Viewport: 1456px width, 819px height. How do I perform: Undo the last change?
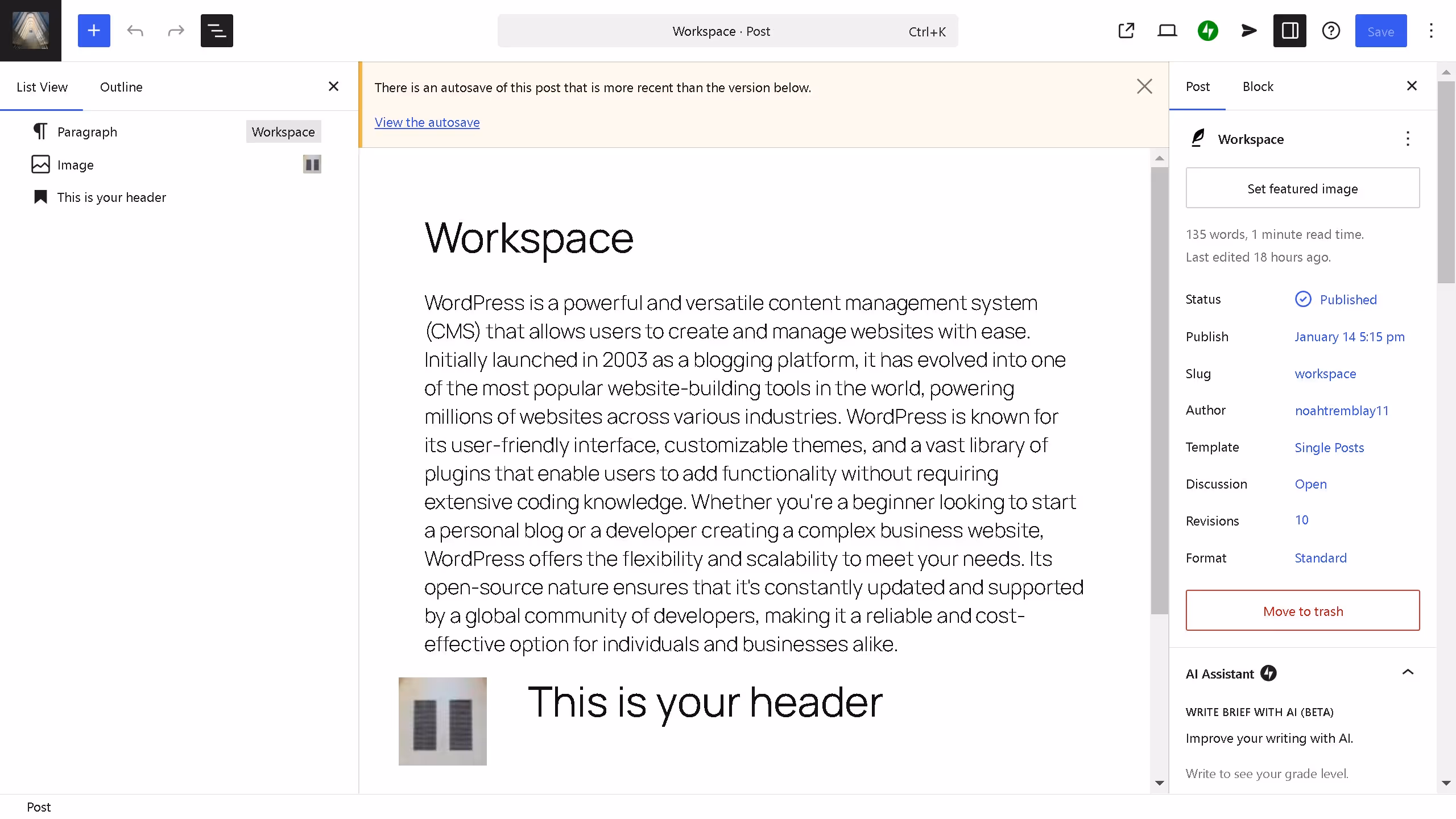[135, 31]
